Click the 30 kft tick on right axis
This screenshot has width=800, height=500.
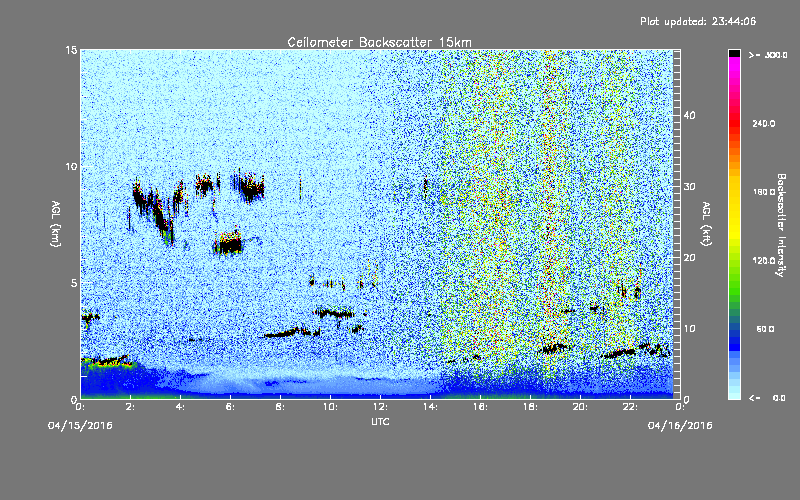click(689, 186)
